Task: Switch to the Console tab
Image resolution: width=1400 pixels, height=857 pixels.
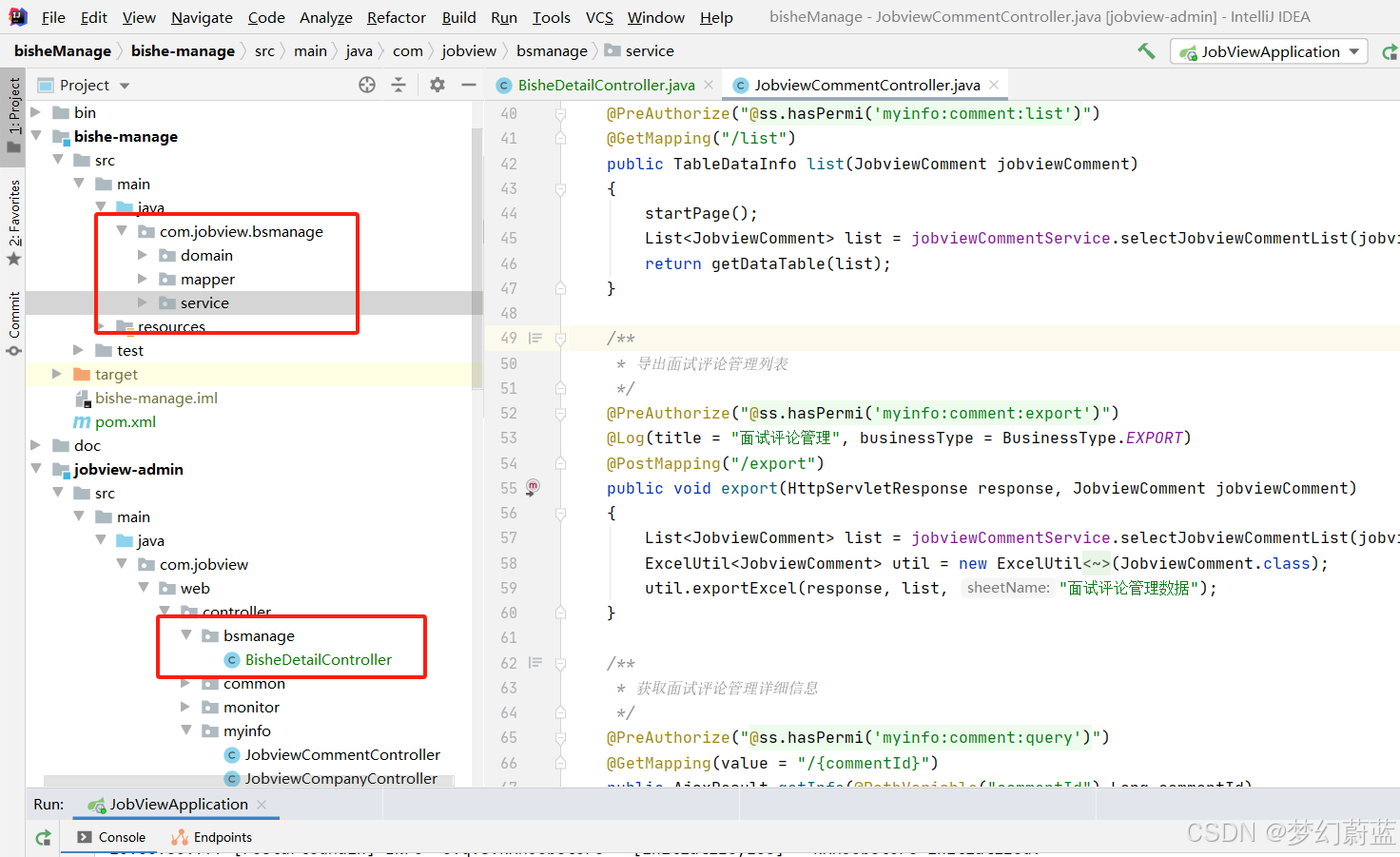Action: [112, 838]
